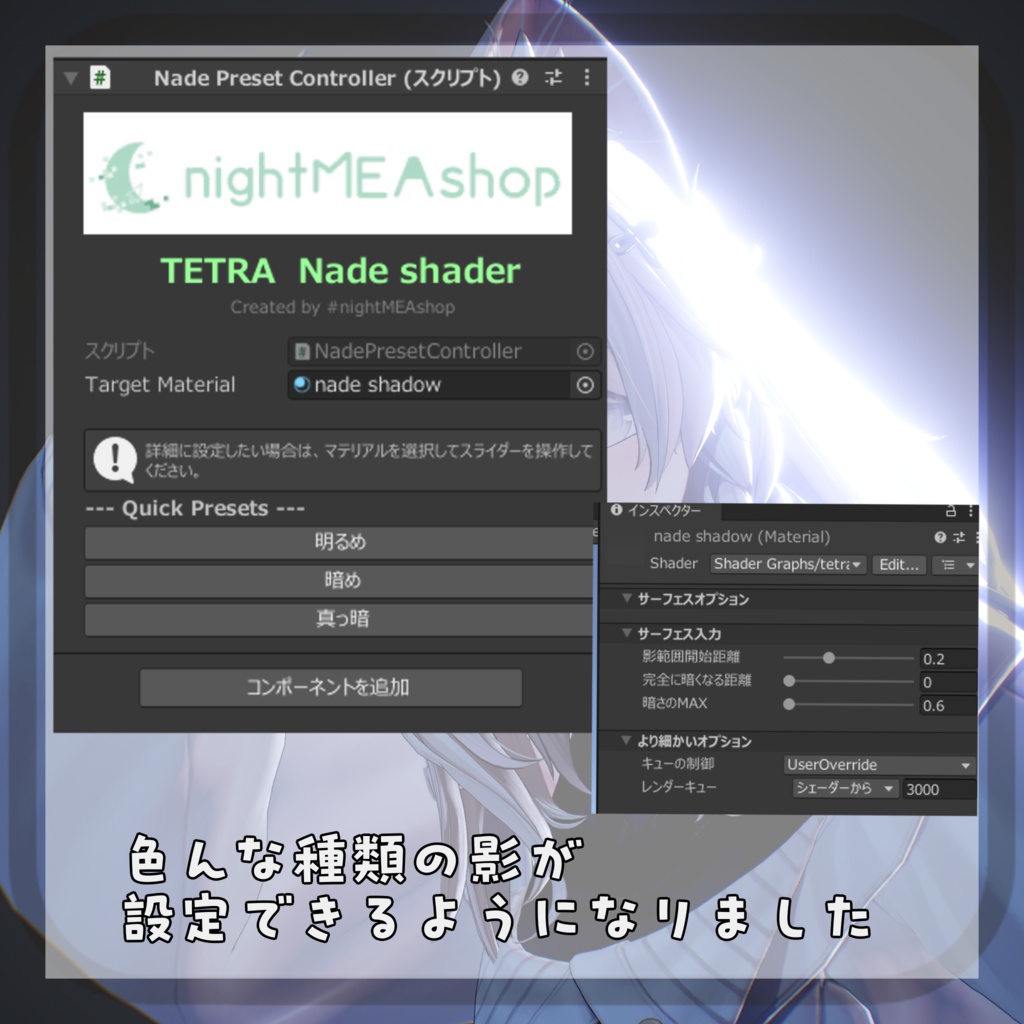Open the shader list options dropdown
The height and width of the screenshot is (1024, 1024).
[955, 565]
